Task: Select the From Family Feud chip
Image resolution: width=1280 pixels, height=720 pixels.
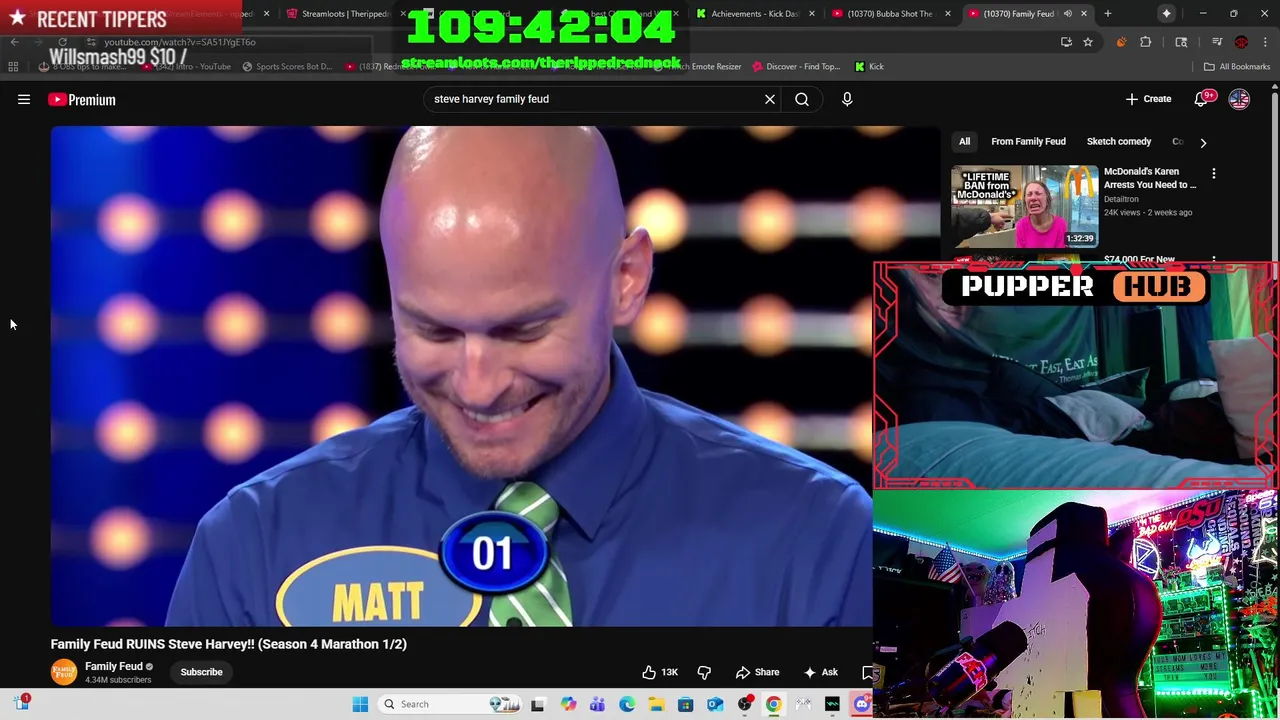Action: 1028,141
